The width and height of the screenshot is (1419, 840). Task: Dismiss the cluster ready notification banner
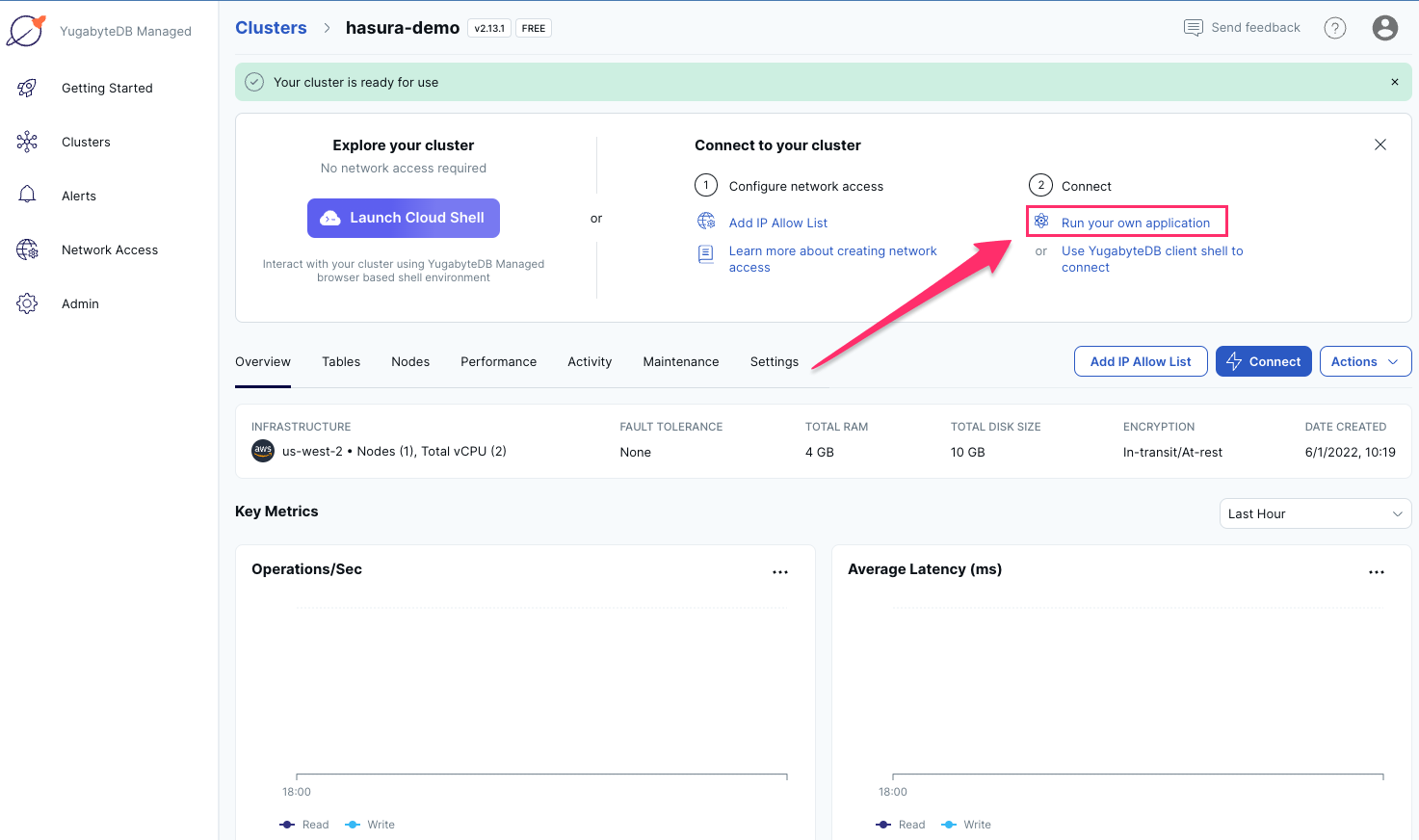pyautogui.click(x=1395, y=82)
